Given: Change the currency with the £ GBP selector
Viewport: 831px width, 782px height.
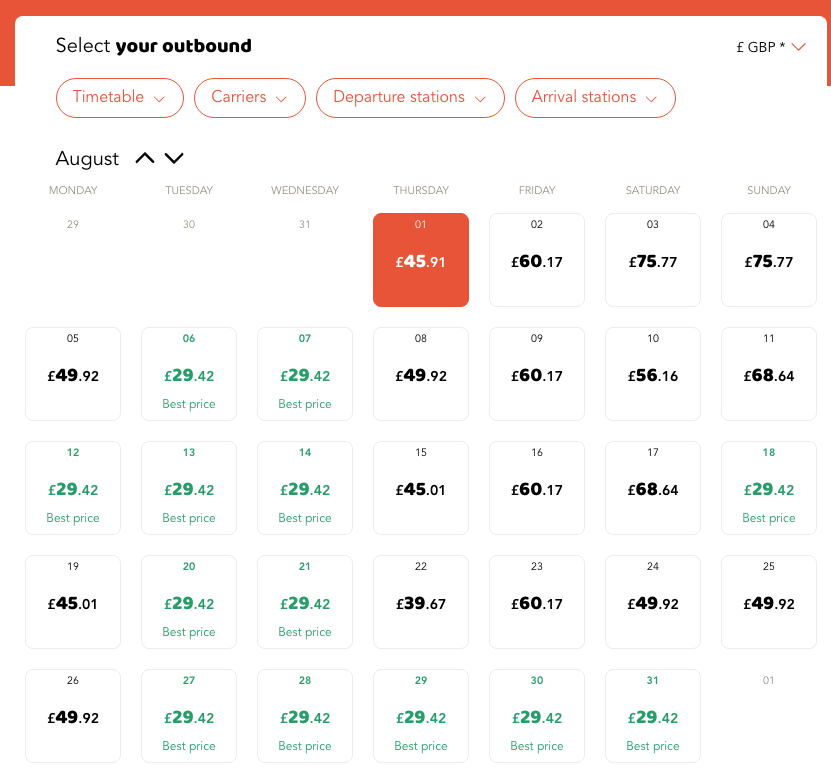Looking at the screenshot, I should tap(770, 46).
